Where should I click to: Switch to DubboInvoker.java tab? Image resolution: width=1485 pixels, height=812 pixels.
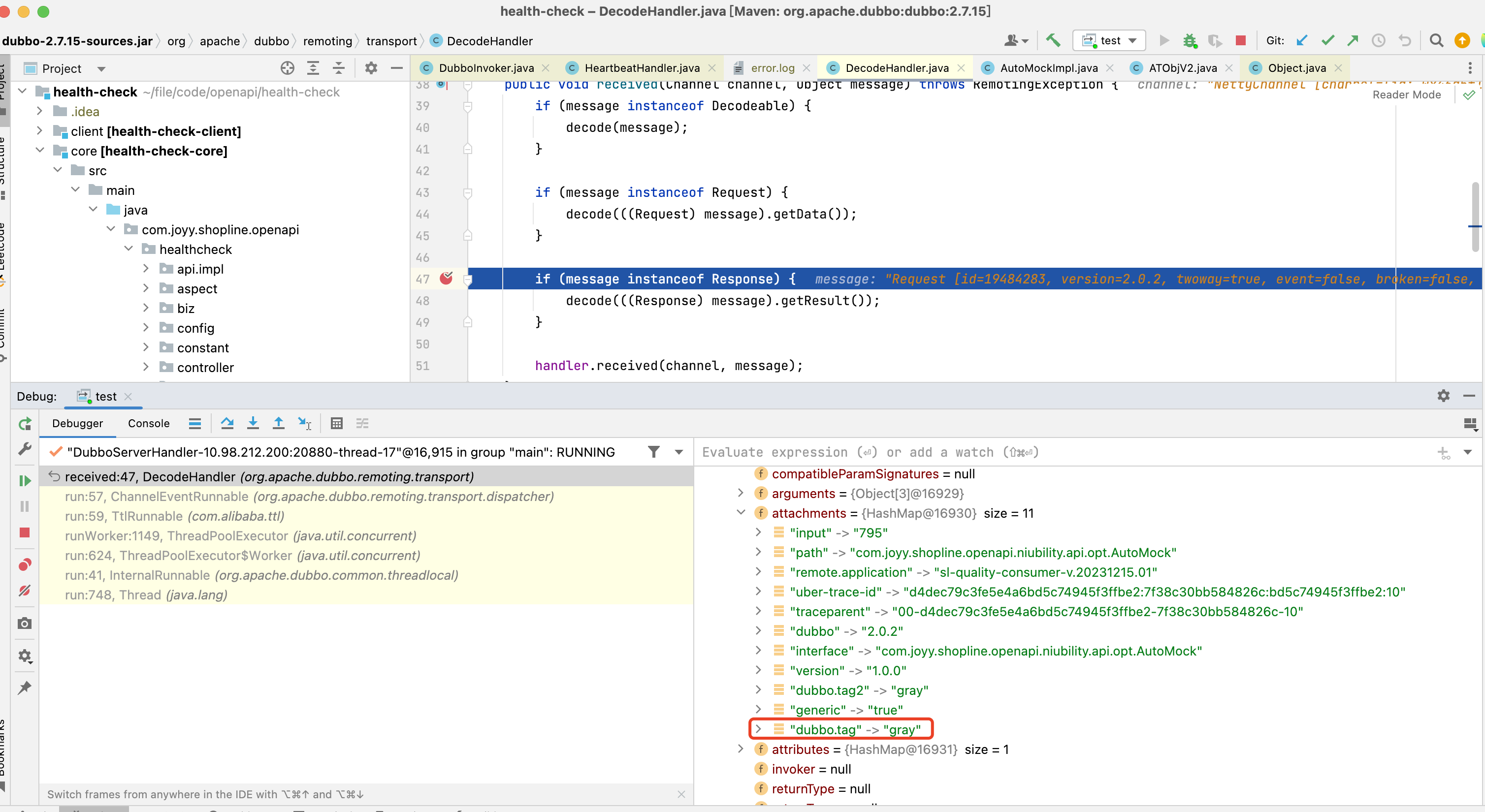coord(485,68)
